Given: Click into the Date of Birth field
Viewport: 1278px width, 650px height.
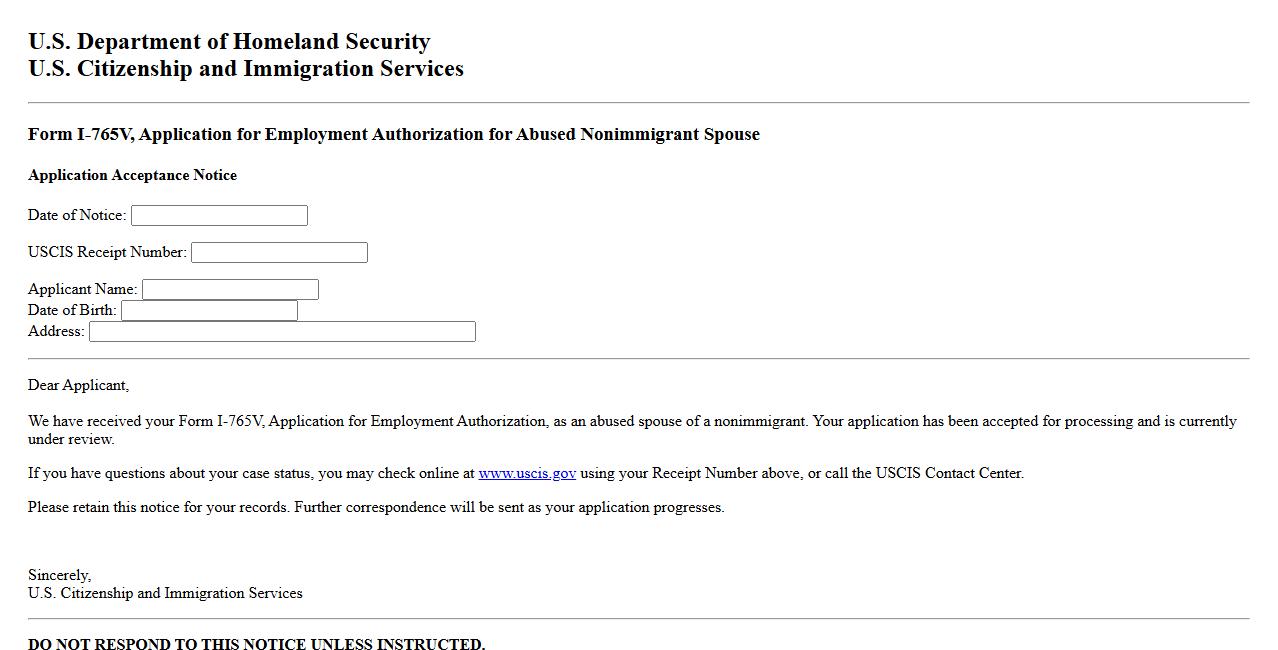Looking at the screenshot, I should click(209, 311).
